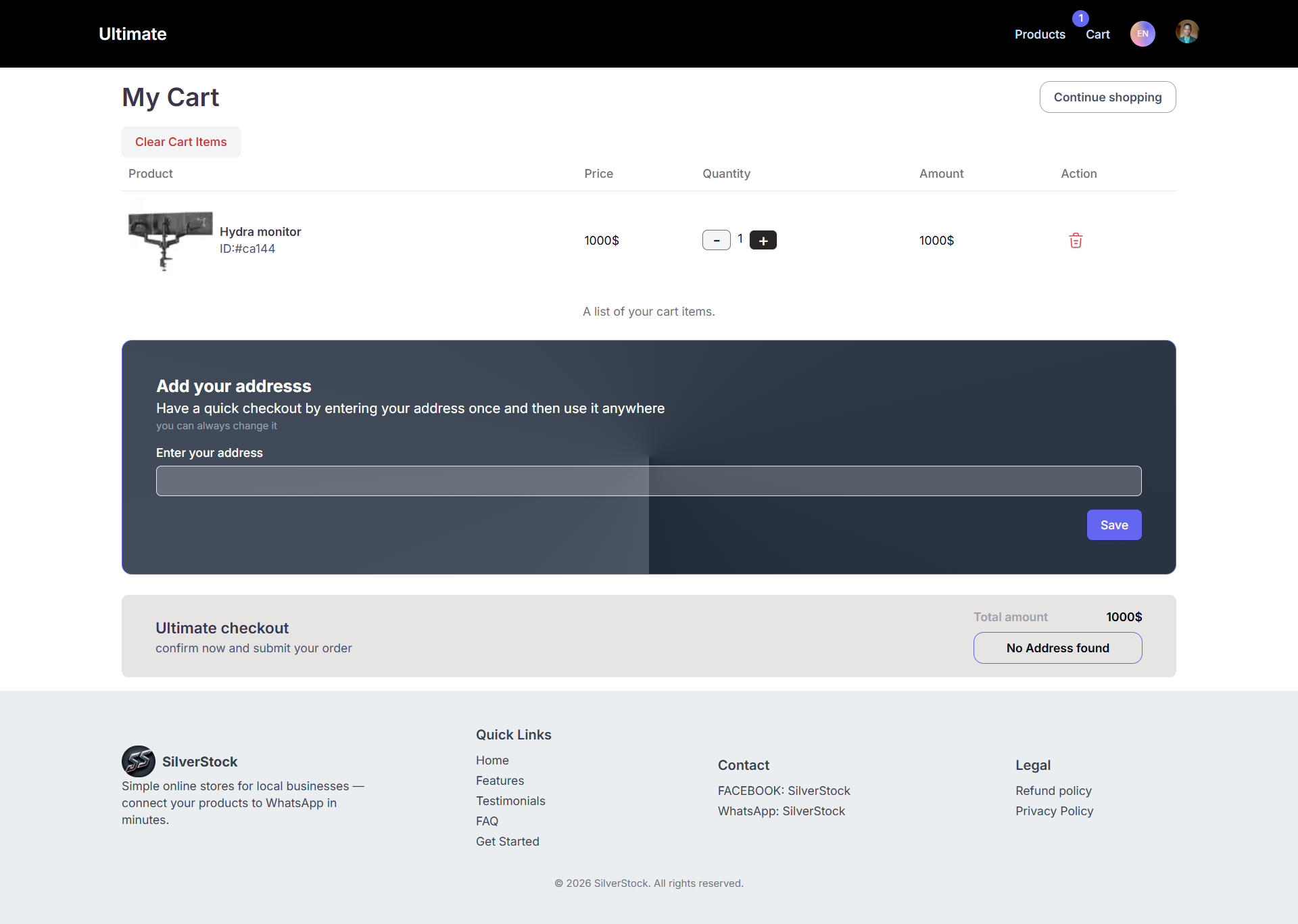Click the Ultimate brand title
The width and height of the screenshot is (1298, 924).
tap(133, 34)
